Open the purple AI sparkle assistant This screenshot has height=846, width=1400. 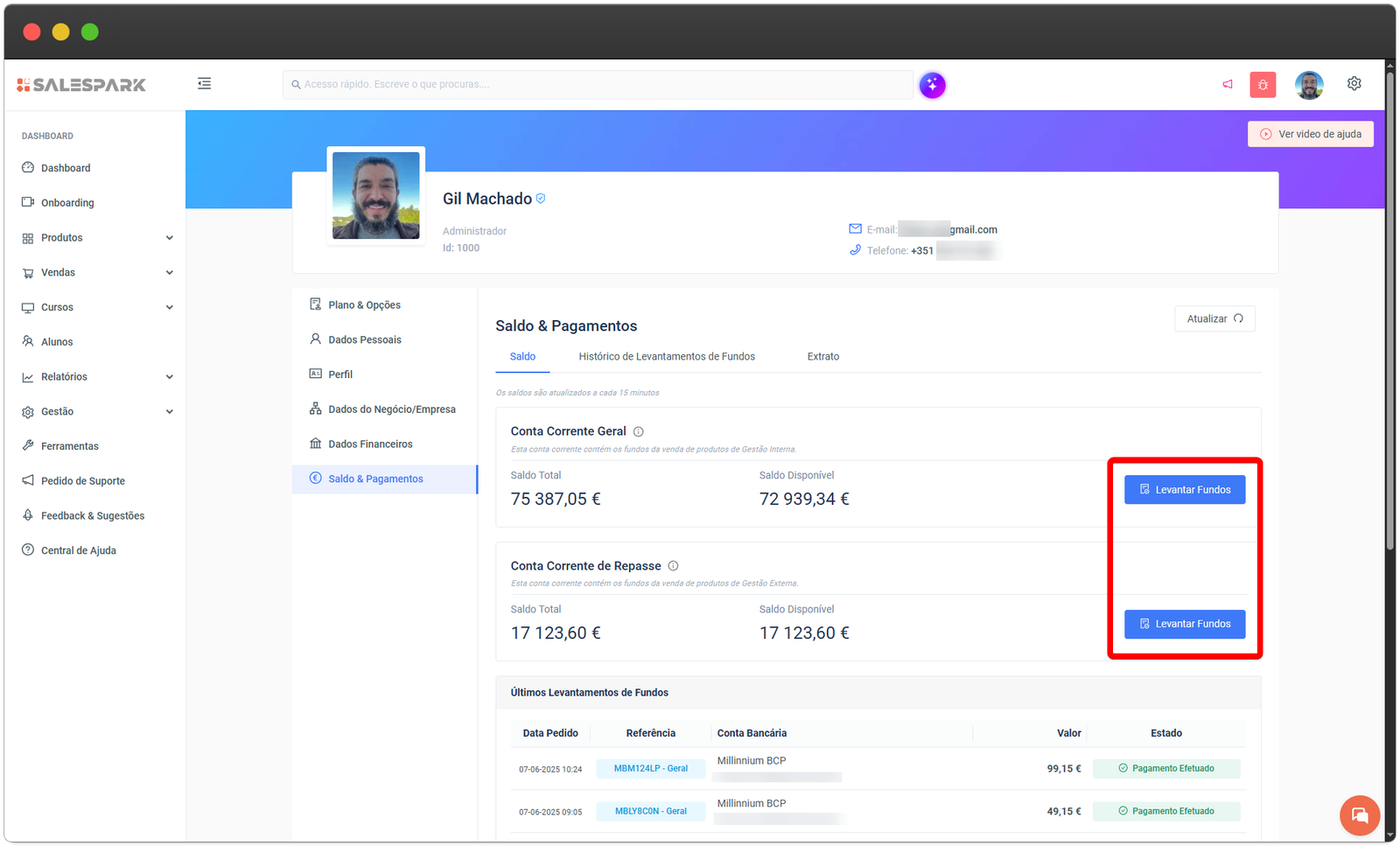[x=932, y=85]
